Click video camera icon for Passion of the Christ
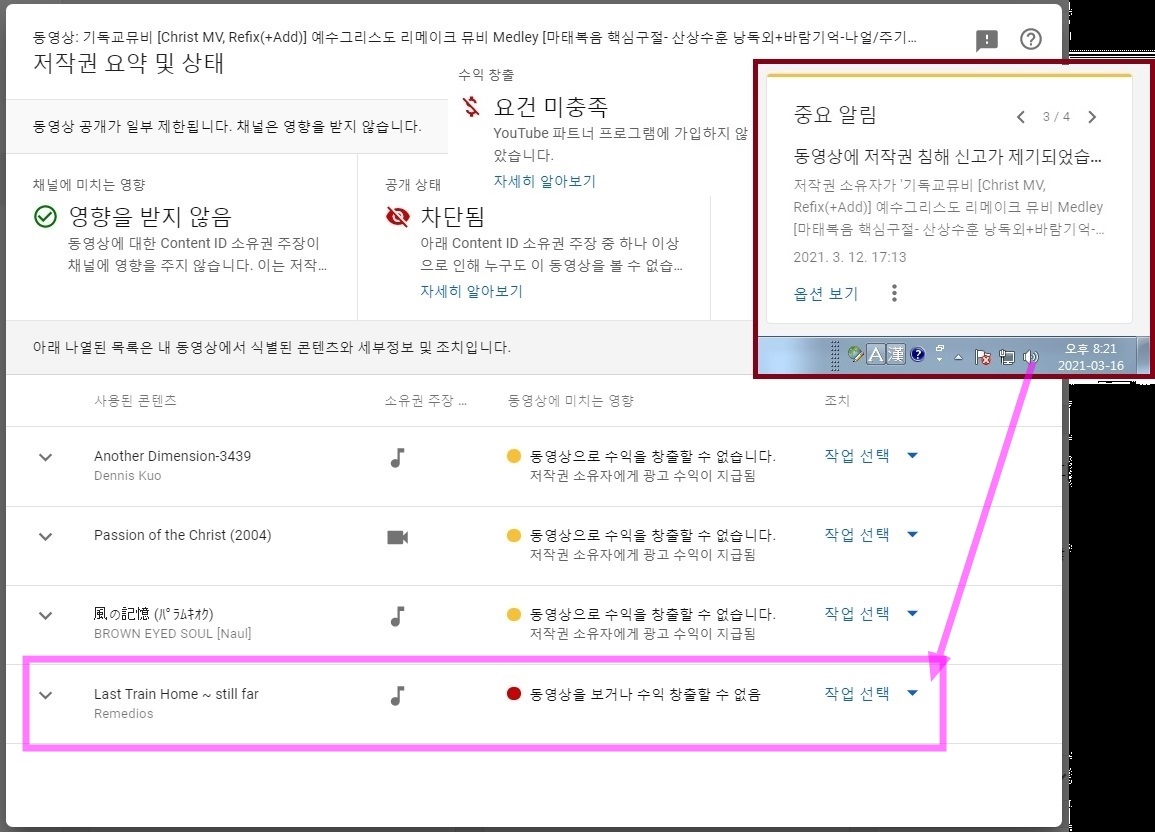This screenshot has height=832, width=1155. [398, 537]
